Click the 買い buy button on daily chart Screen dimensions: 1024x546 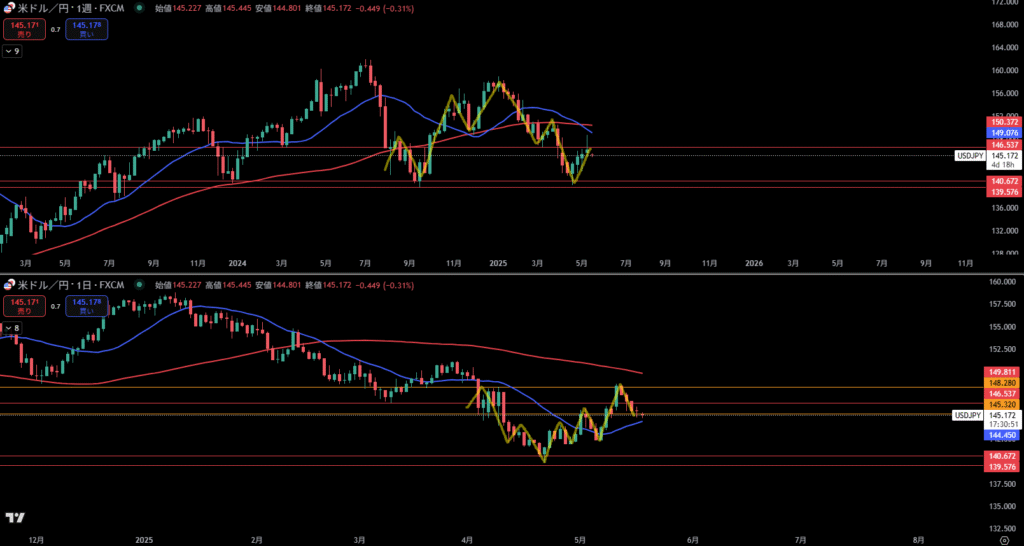click(x=87, y=306)
